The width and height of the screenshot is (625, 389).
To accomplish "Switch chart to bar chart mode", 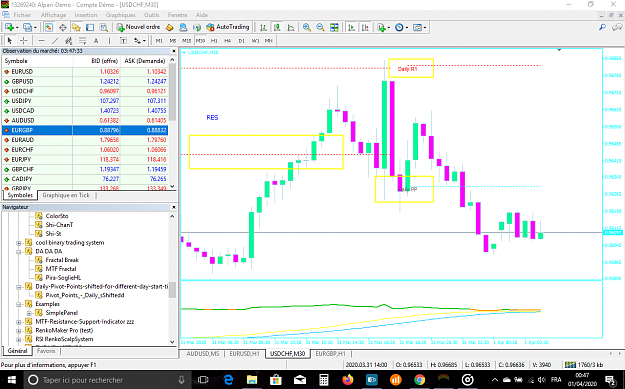I will click(263, 27).
